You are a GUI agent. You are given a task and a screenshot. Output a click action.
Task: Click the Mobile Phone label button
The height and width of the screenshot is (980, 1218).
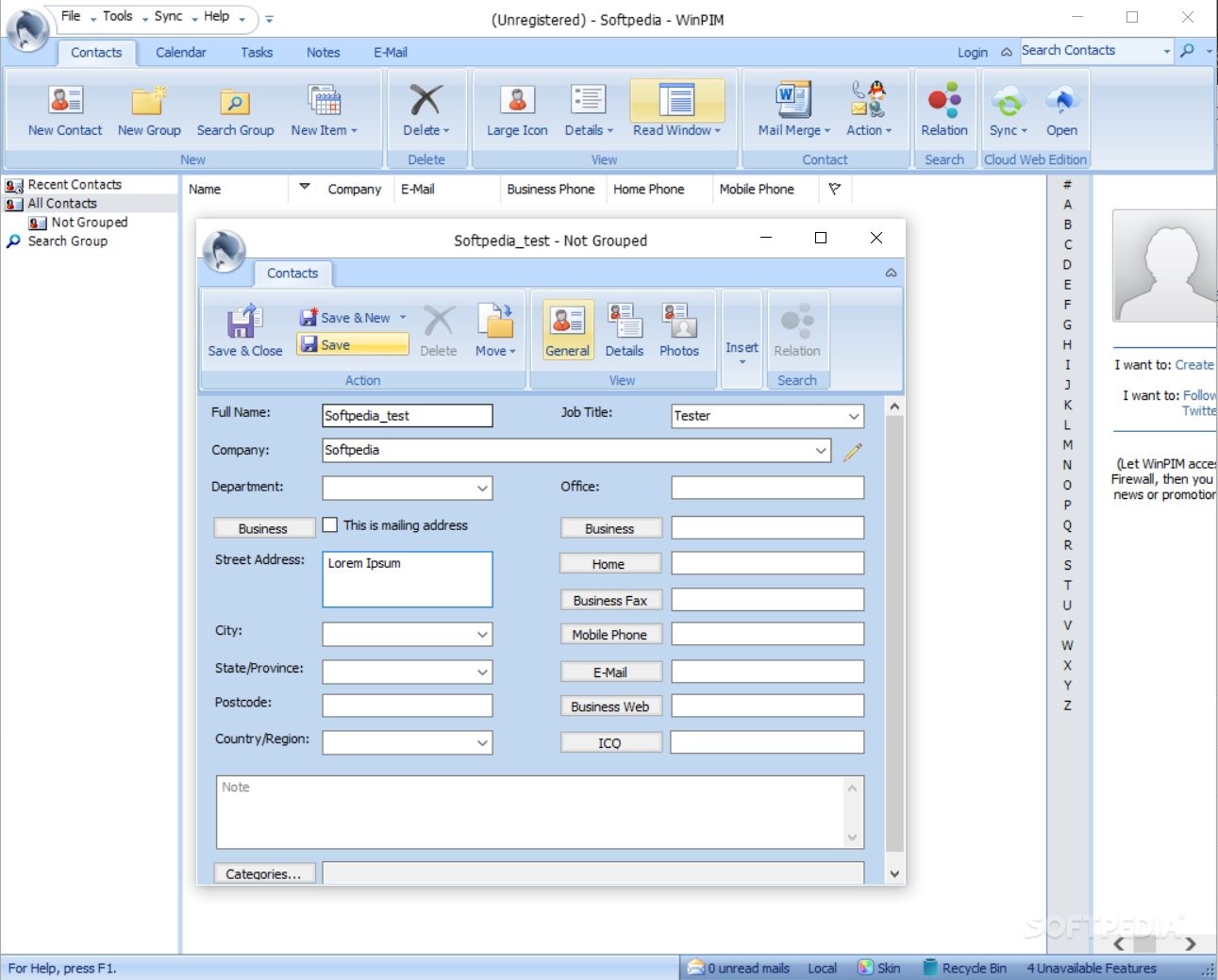pos(609,635)
